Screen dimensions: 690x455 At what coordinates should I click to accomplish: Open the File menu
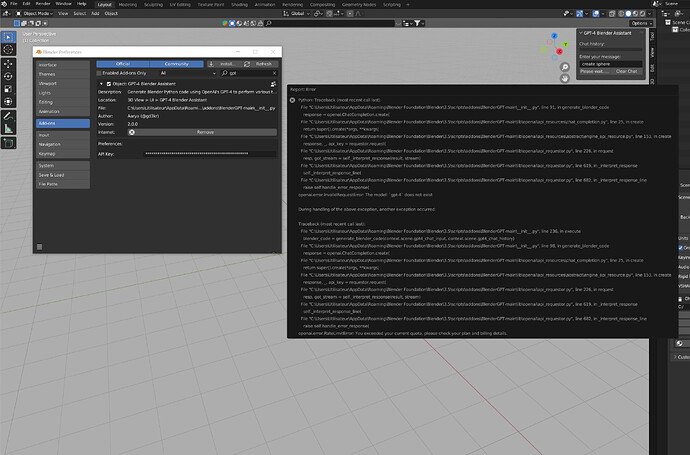coord(14,4)
